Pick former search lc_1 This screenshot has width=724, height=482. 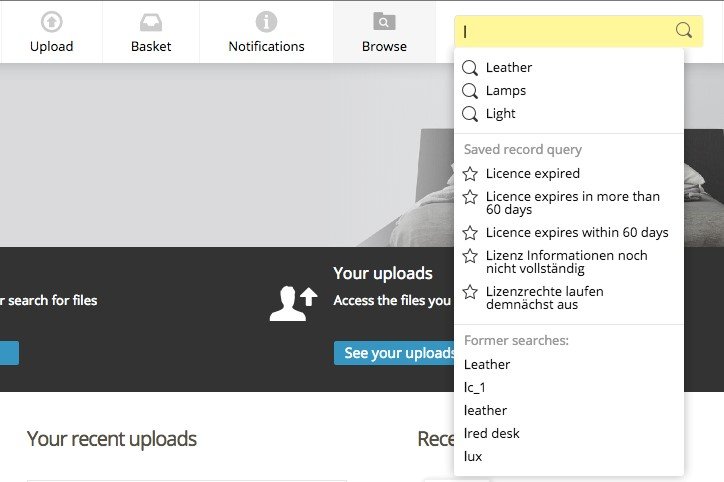pyautogui.click(x=475, y=388)
